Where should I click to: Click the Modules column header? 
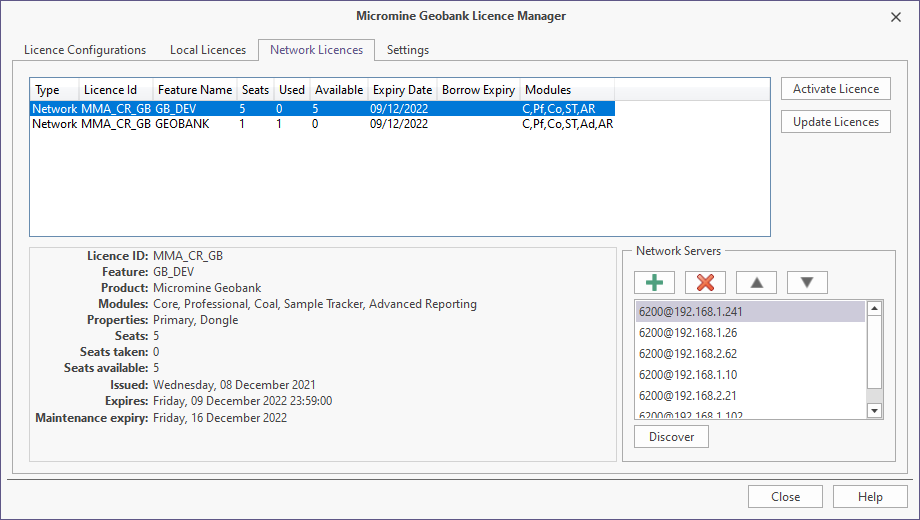(x=567, y=90)
